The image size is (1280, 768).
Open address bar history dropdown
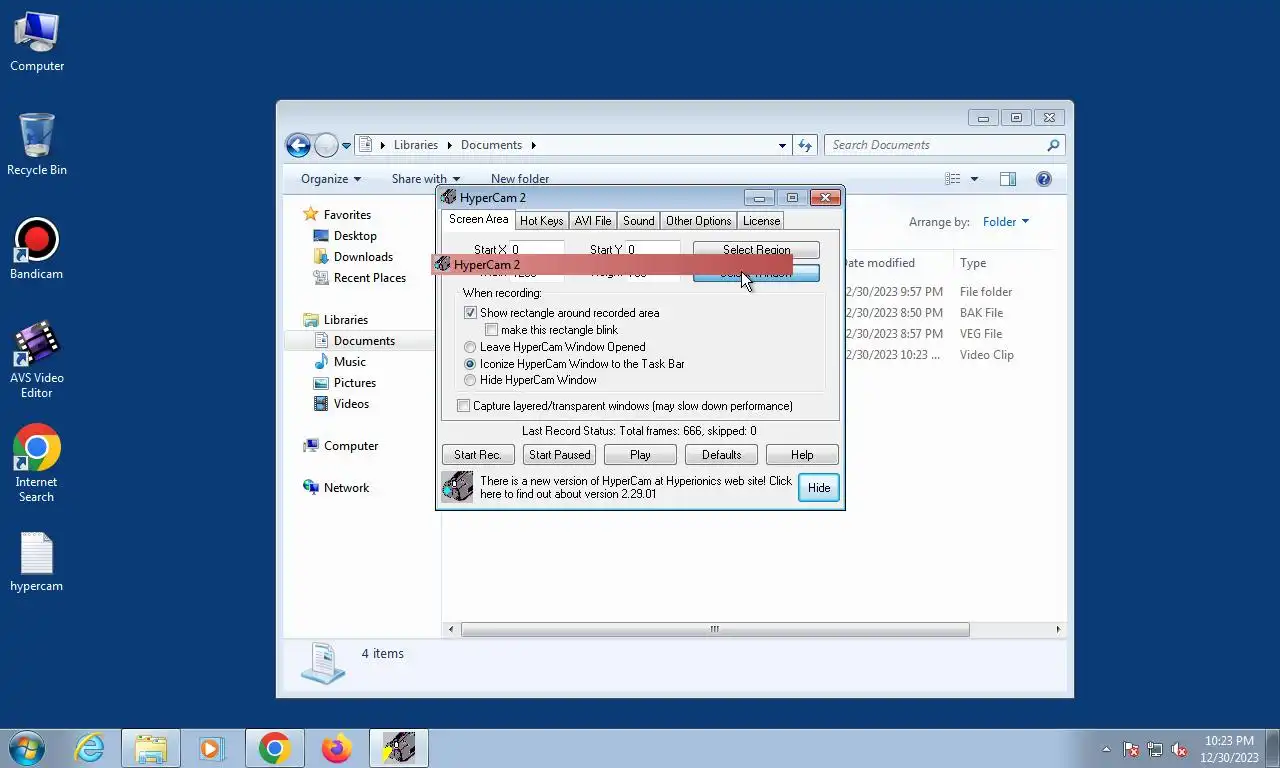(782, 145)
